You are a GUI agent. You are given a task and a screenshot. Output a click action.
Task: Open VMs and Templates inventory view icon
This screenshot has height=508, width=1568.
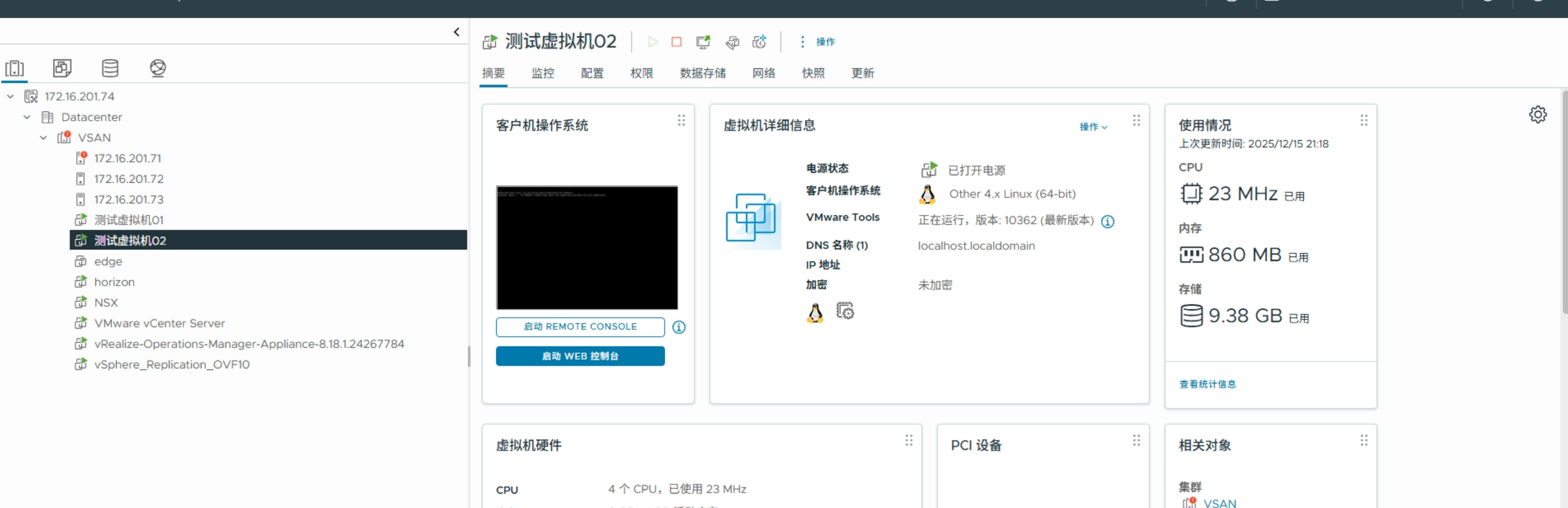click(x=62, y=68)
